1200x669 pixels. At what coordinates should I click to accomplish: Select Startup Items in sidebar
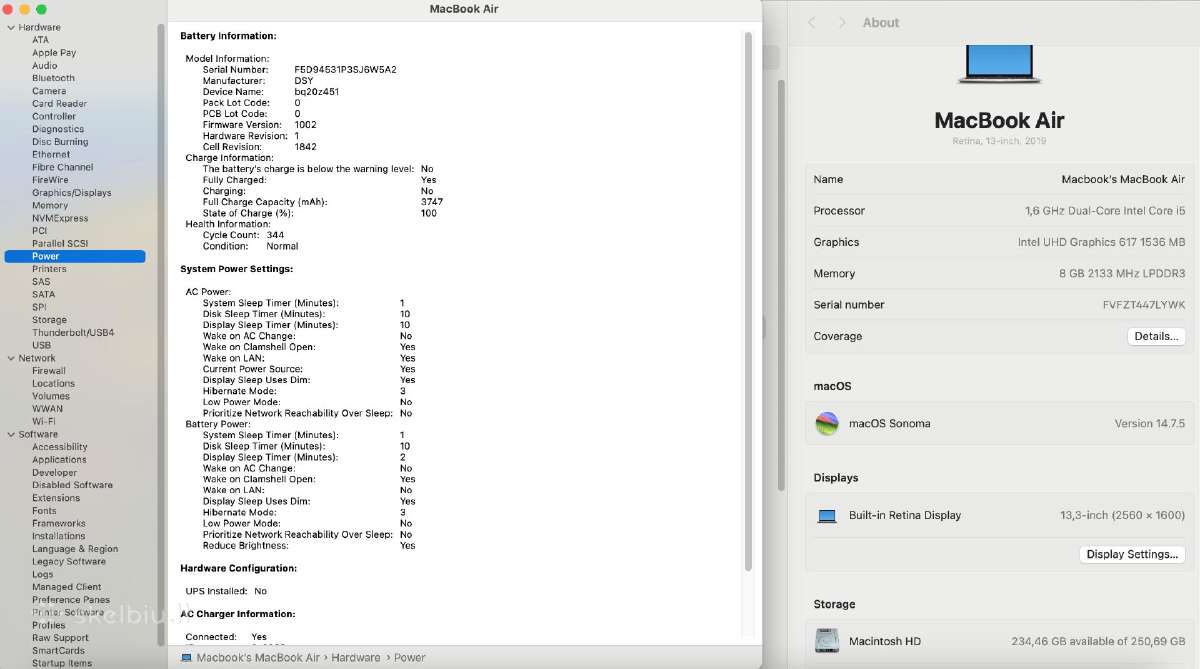[61, 663]
